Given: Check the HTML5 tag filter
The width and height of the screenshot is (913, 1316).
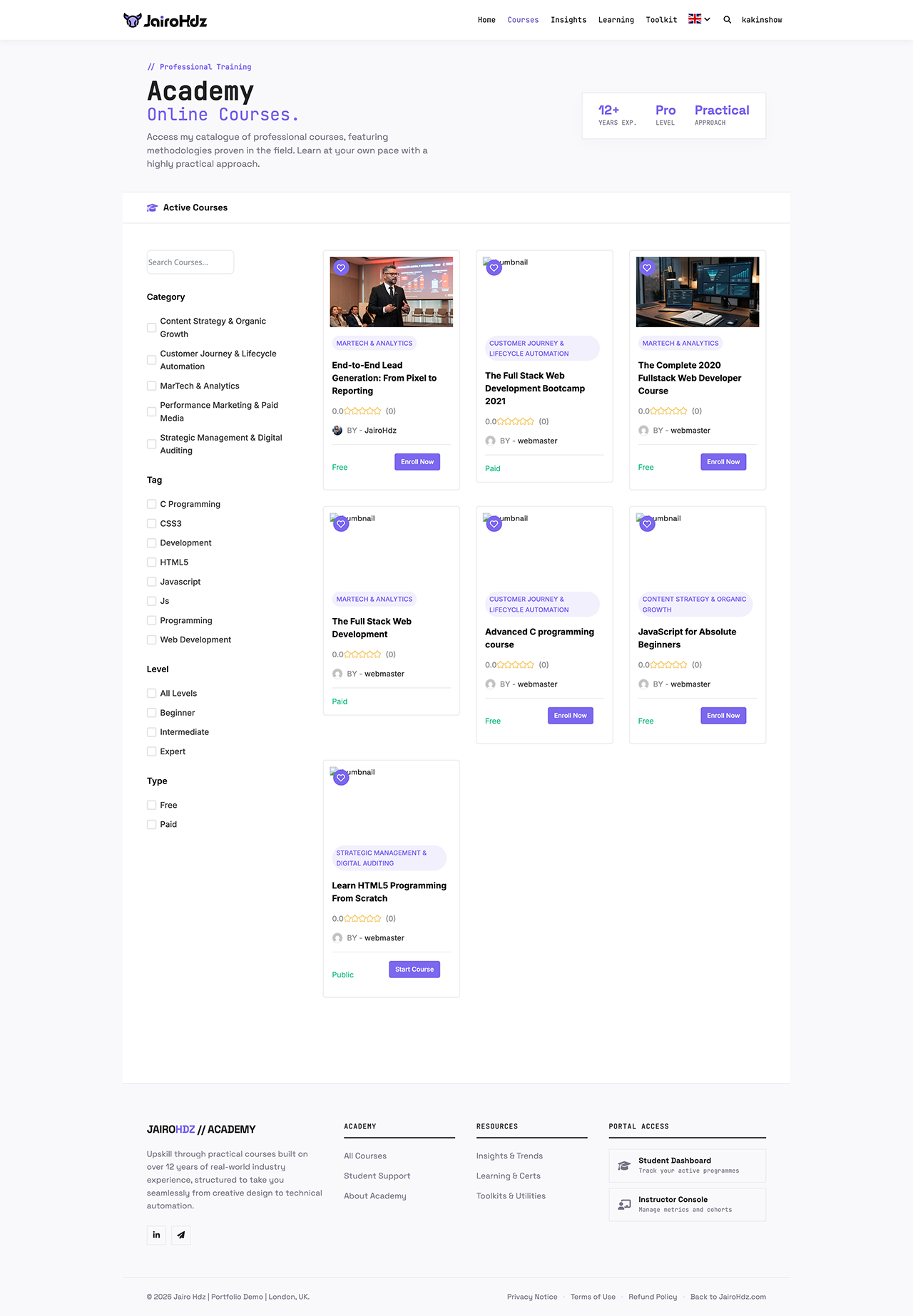Looking at the screenshot, I should pyautogui.click(x=151, y=562).
